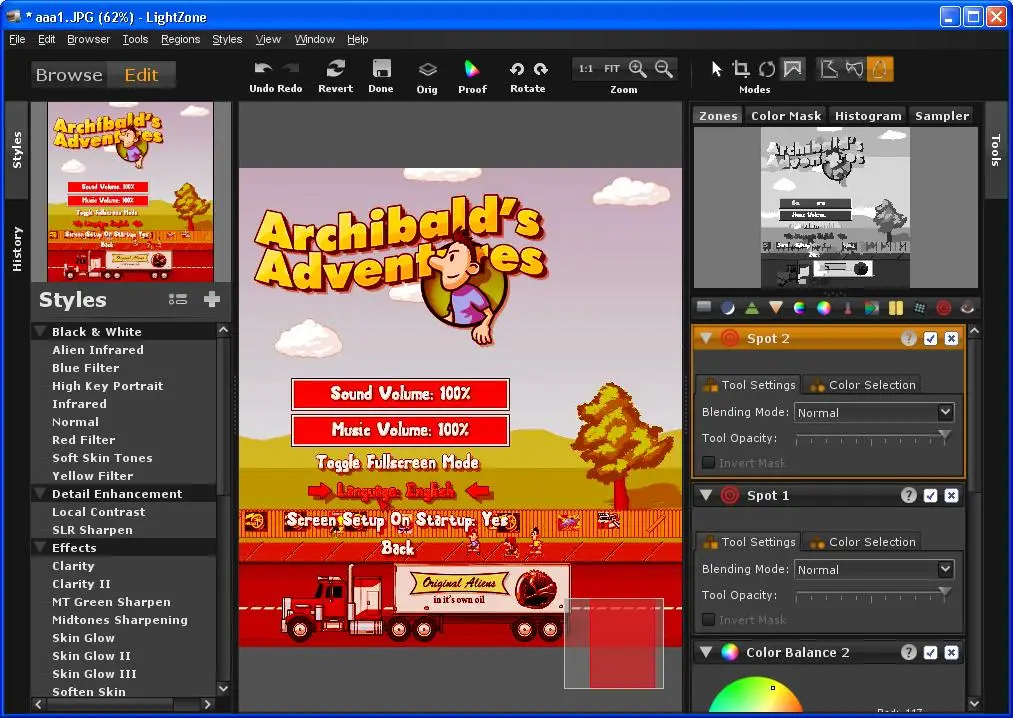Rotate the image clockwise

541,69
